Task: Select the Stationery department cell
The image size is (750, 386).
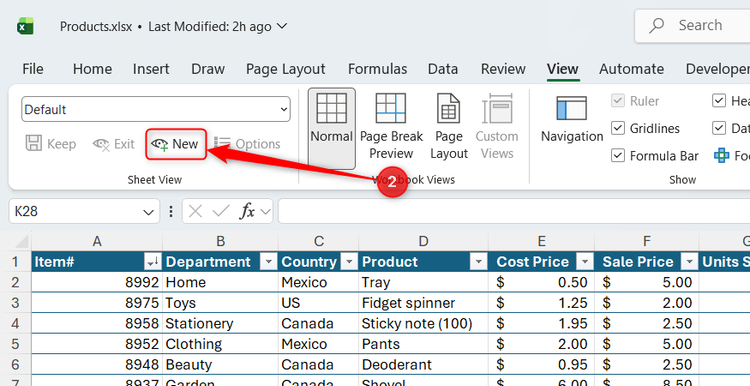Action: [x=221, y=323]
